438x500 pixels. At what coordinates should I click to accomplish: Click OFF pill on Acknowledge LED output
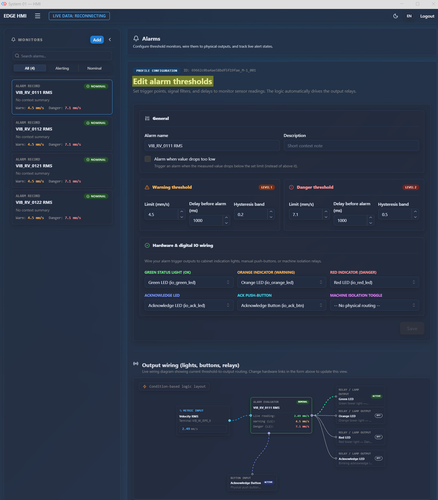(x=379, y=458)
